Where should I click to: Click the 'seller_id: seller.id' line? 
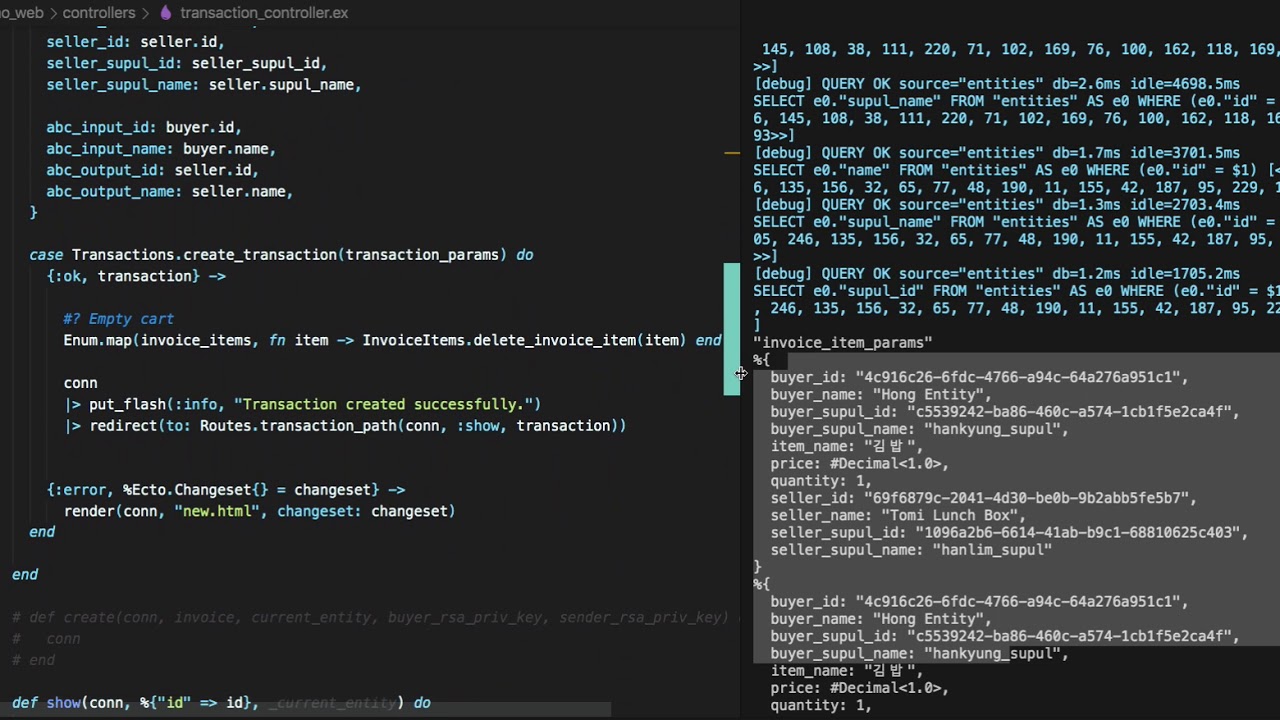(135, 42)
